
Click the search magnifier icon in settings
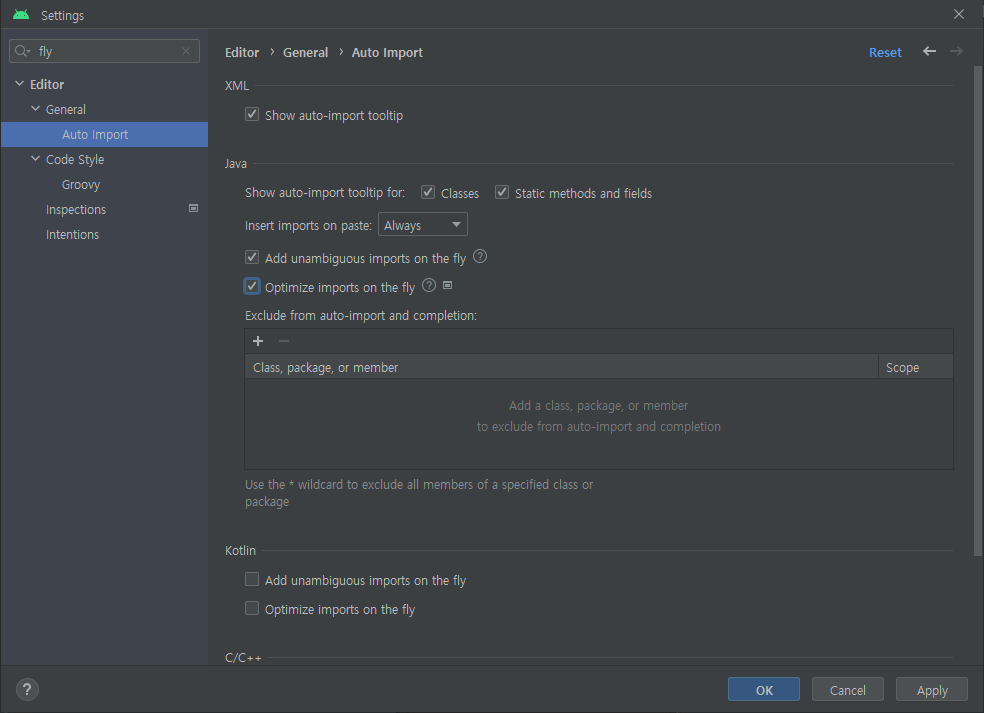tap(22, 51)
